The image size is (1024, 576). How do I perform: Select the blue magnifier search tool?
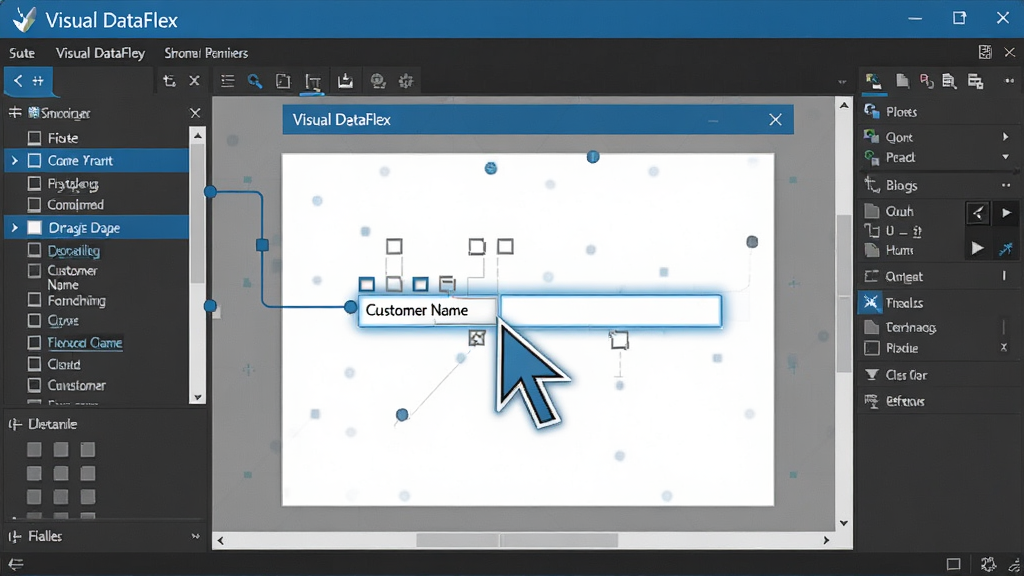coord(255,81)
